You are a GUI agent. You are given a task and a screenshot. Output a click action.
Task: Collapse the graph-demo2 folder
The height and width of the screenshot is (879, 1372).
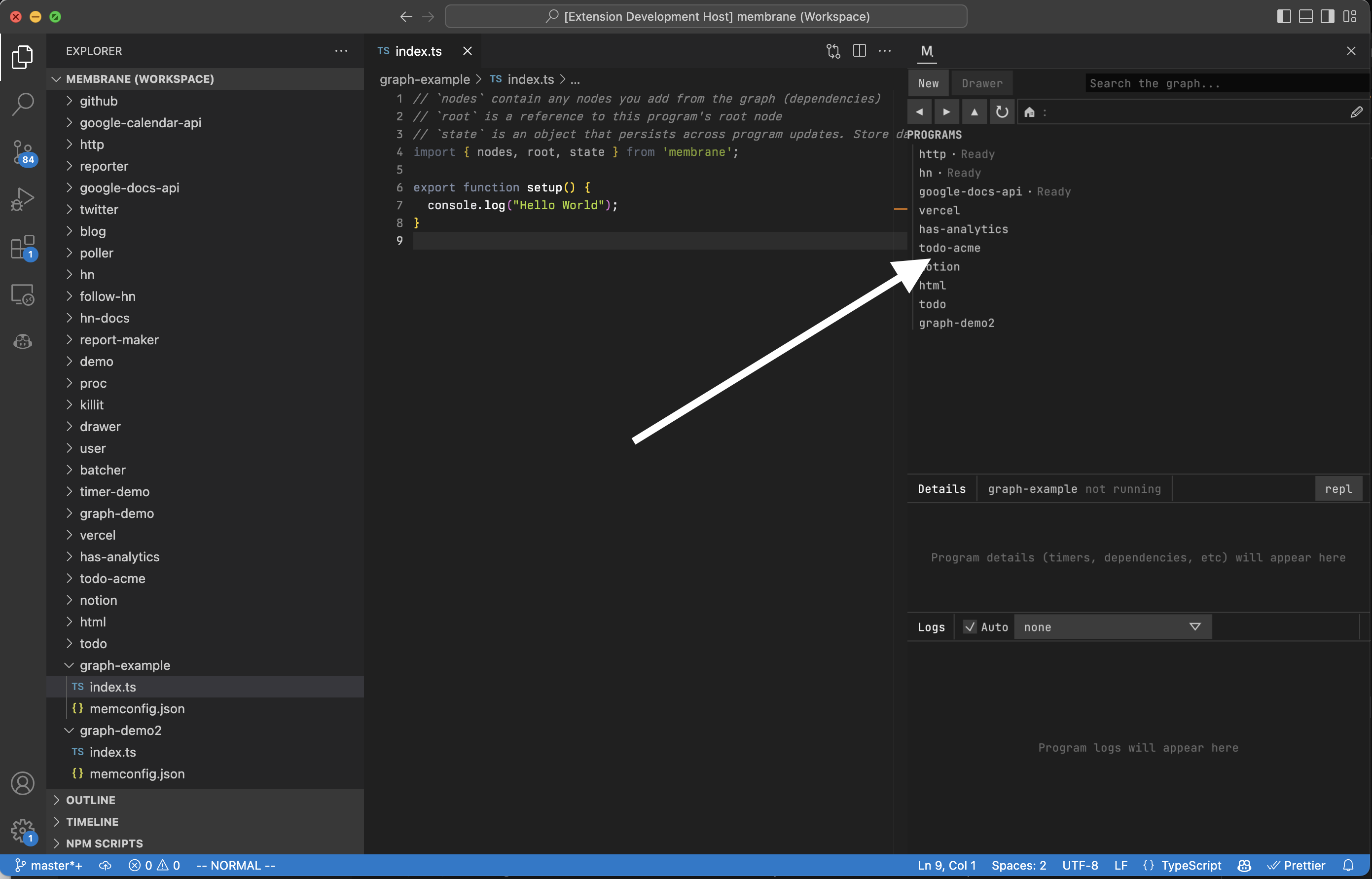[205, 730]
